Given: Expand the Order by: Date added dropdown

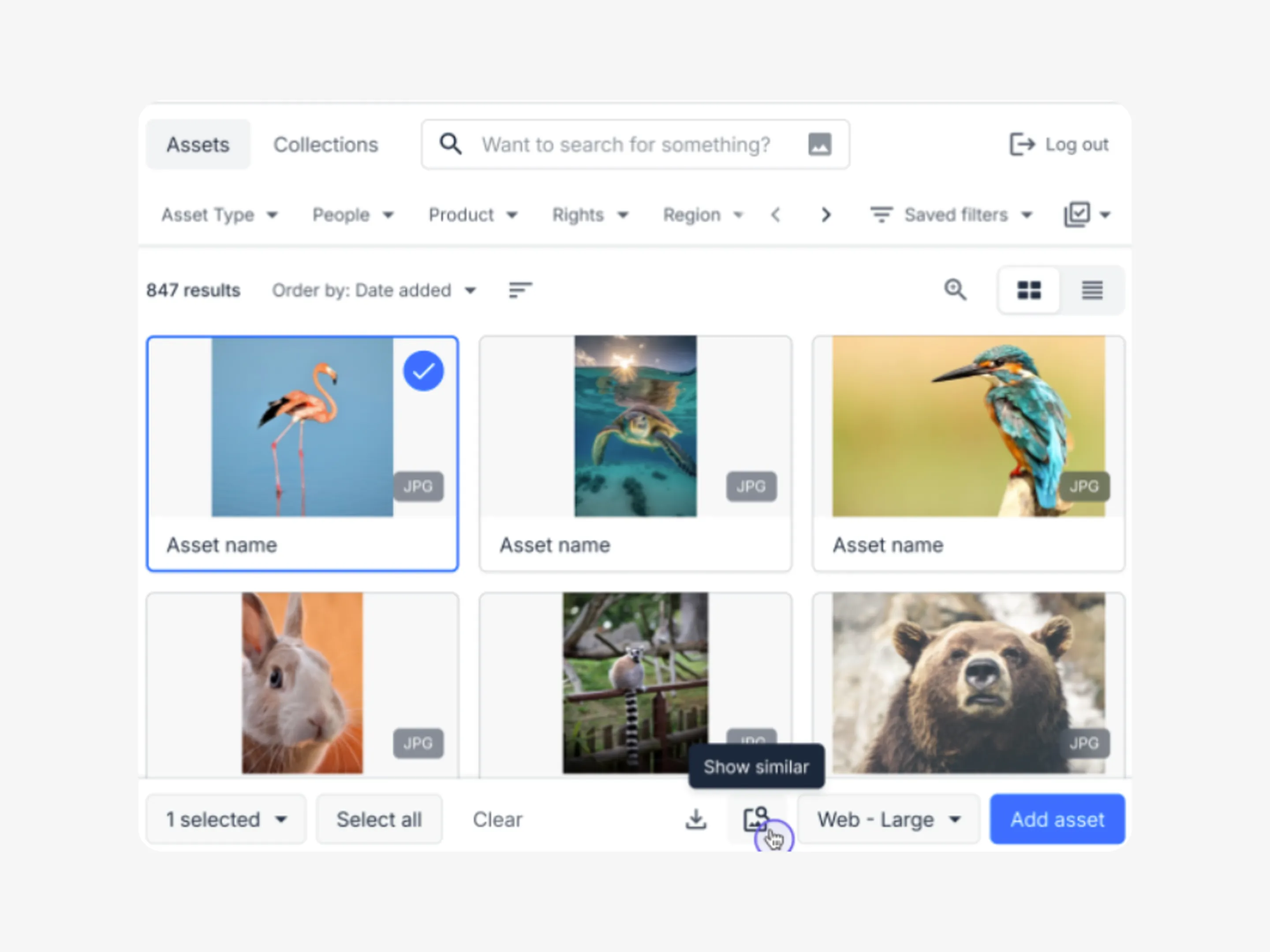Looking at the screenshot, I should (374, 290).
